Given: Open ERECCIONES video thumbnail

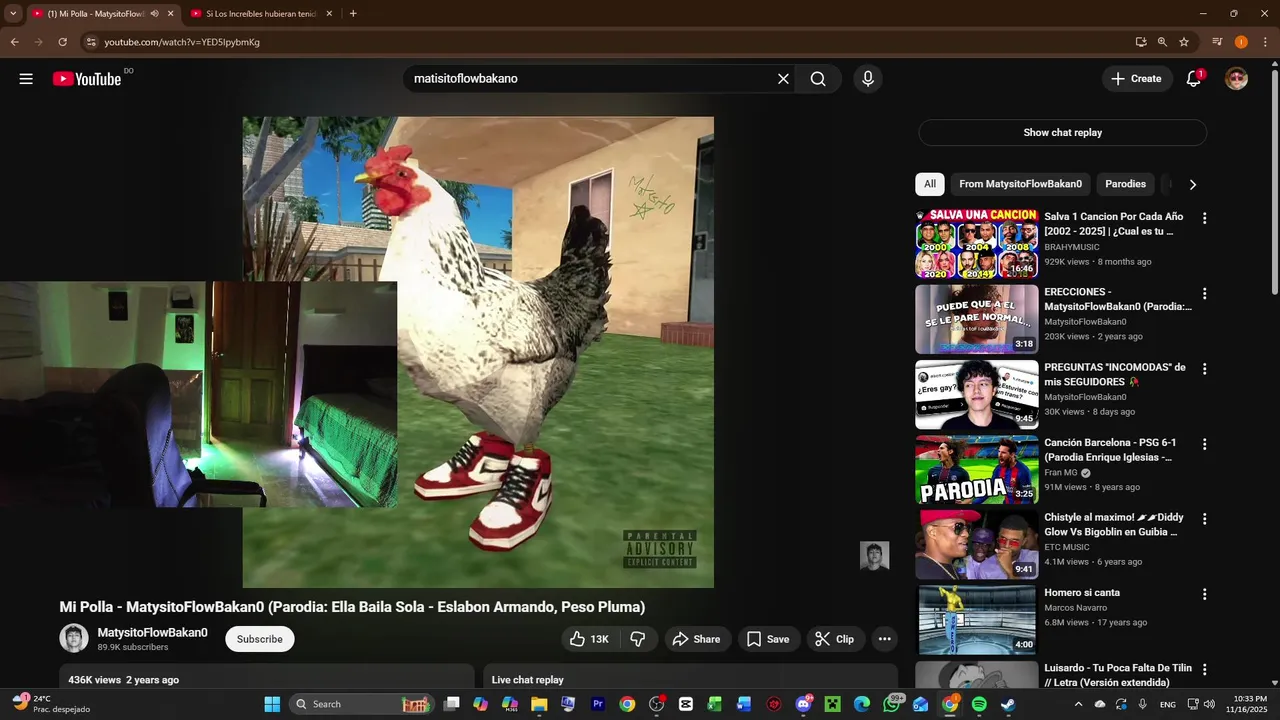Looking at the screenshot, I should click(x=977, y=319).
